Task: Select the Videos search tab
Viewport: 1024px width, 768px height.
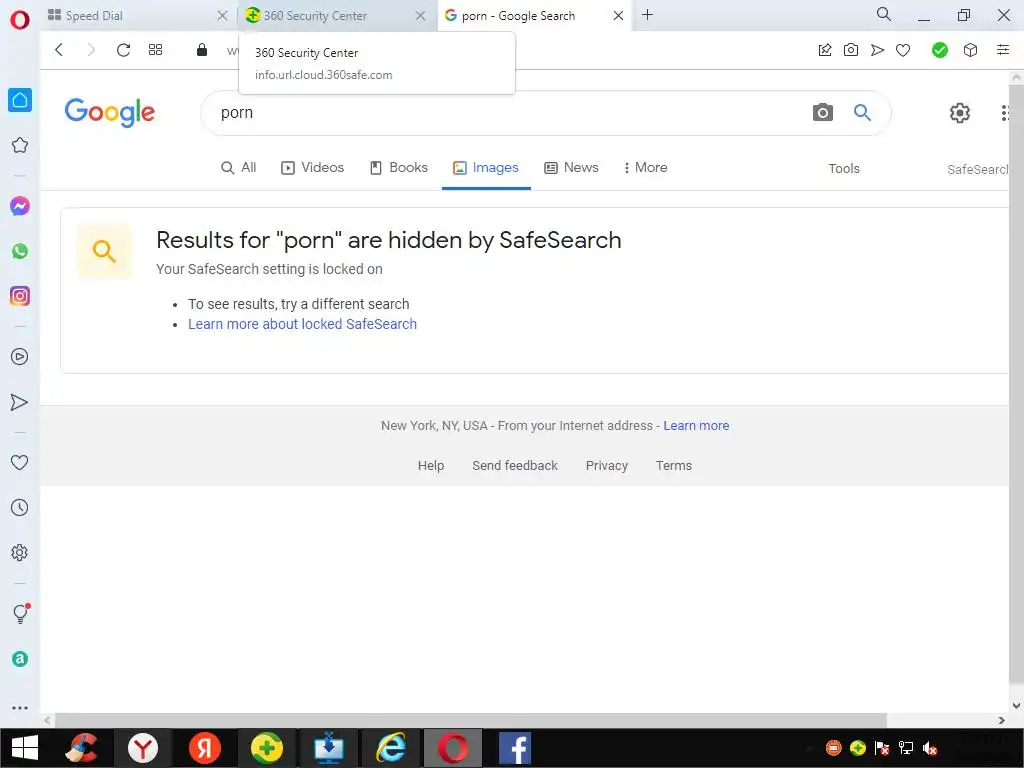Action: (312, 168)
